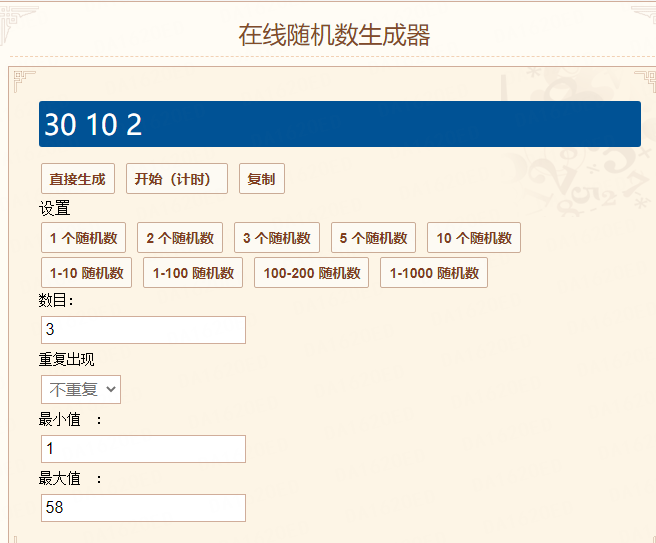Image resolution: width=656 pixels, height=543 pixels.
Task: Focus the 最大值 input field
Action: pos(144,508)
